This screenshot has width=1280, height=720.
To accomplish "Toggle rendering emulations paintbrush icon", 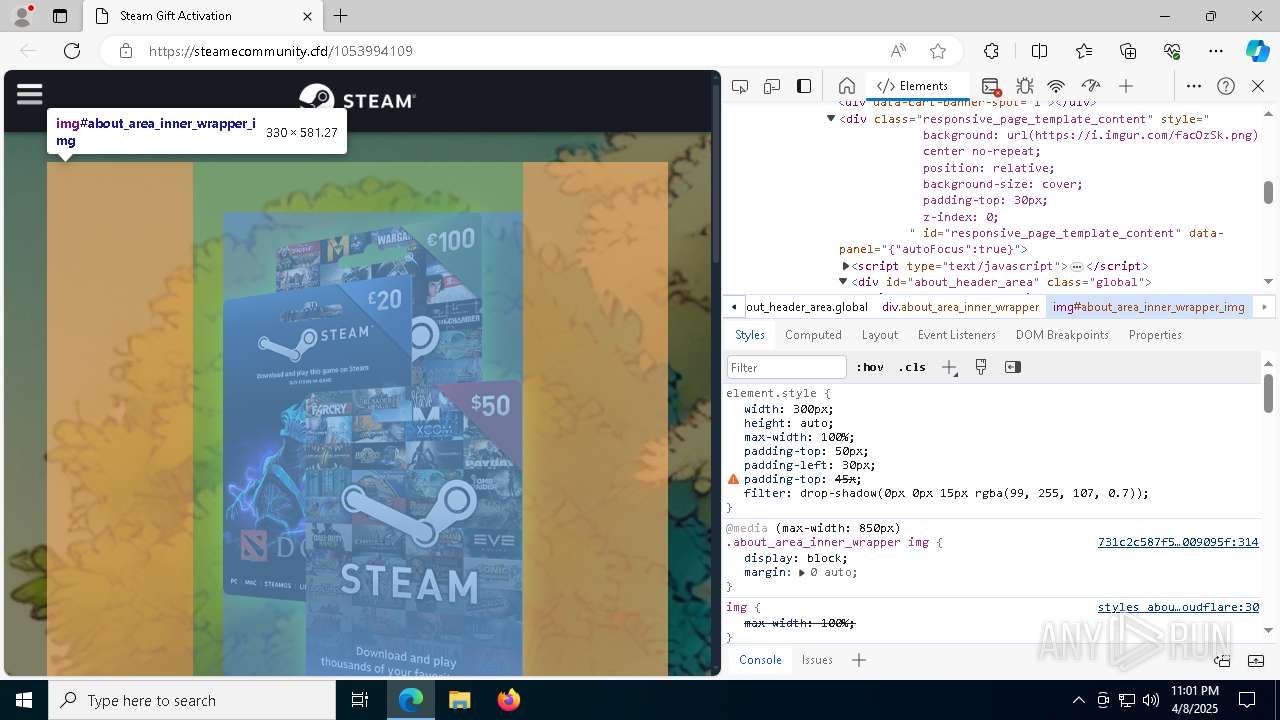I will pyautogui.click(x=981, y=367).
